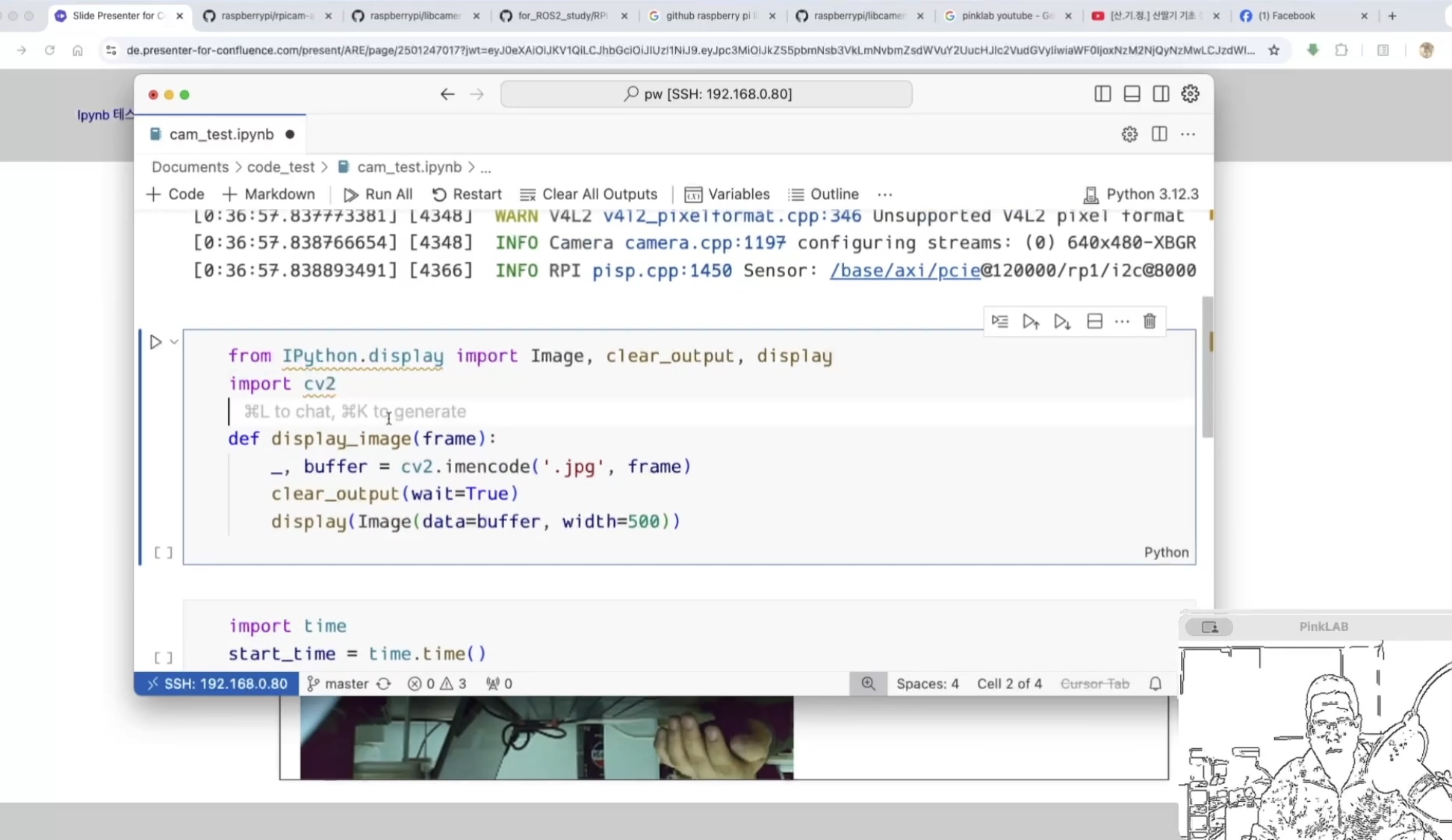Image resolution: width=1452 pixels, height=840 pixels.
Task: Switch to the Facebook browser tab
Action: [1286, 16]
